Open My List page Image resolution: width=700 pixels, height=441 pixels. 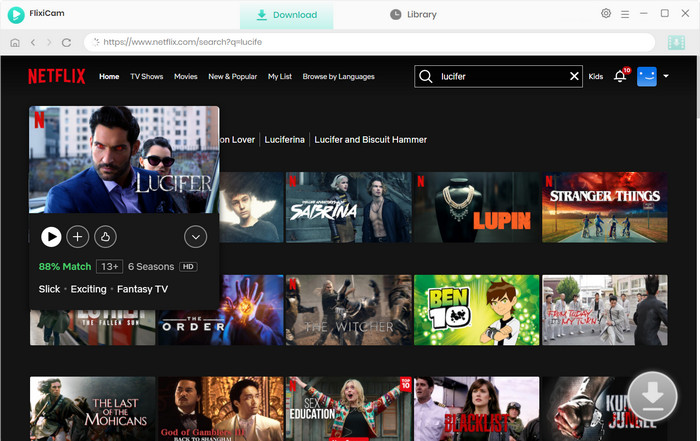click(280, 77)
